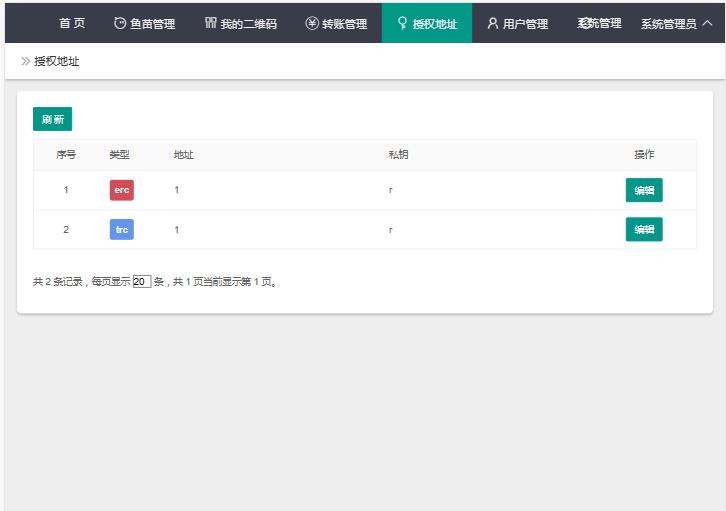Select the active 授权地址 tab label
726x511 pixels.
(435, 24)
